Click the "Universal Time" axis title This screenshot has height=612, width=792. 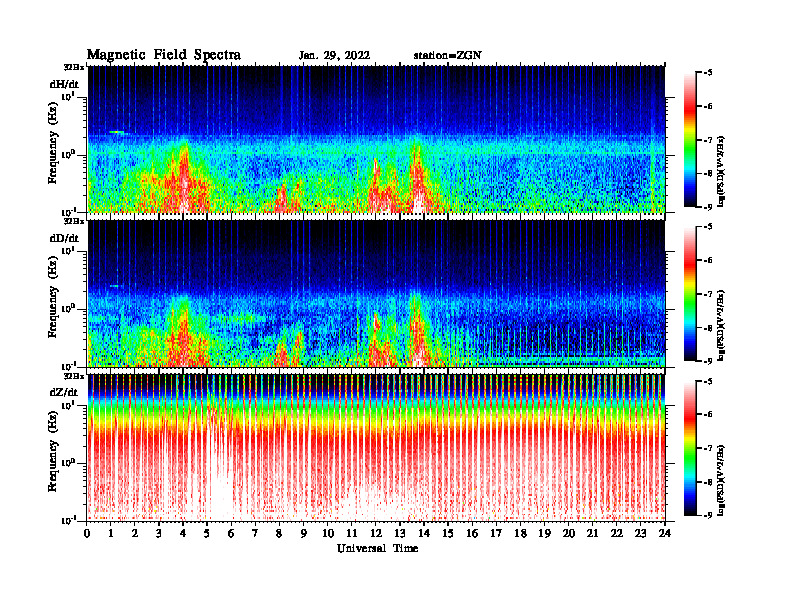tap(377, 548)
